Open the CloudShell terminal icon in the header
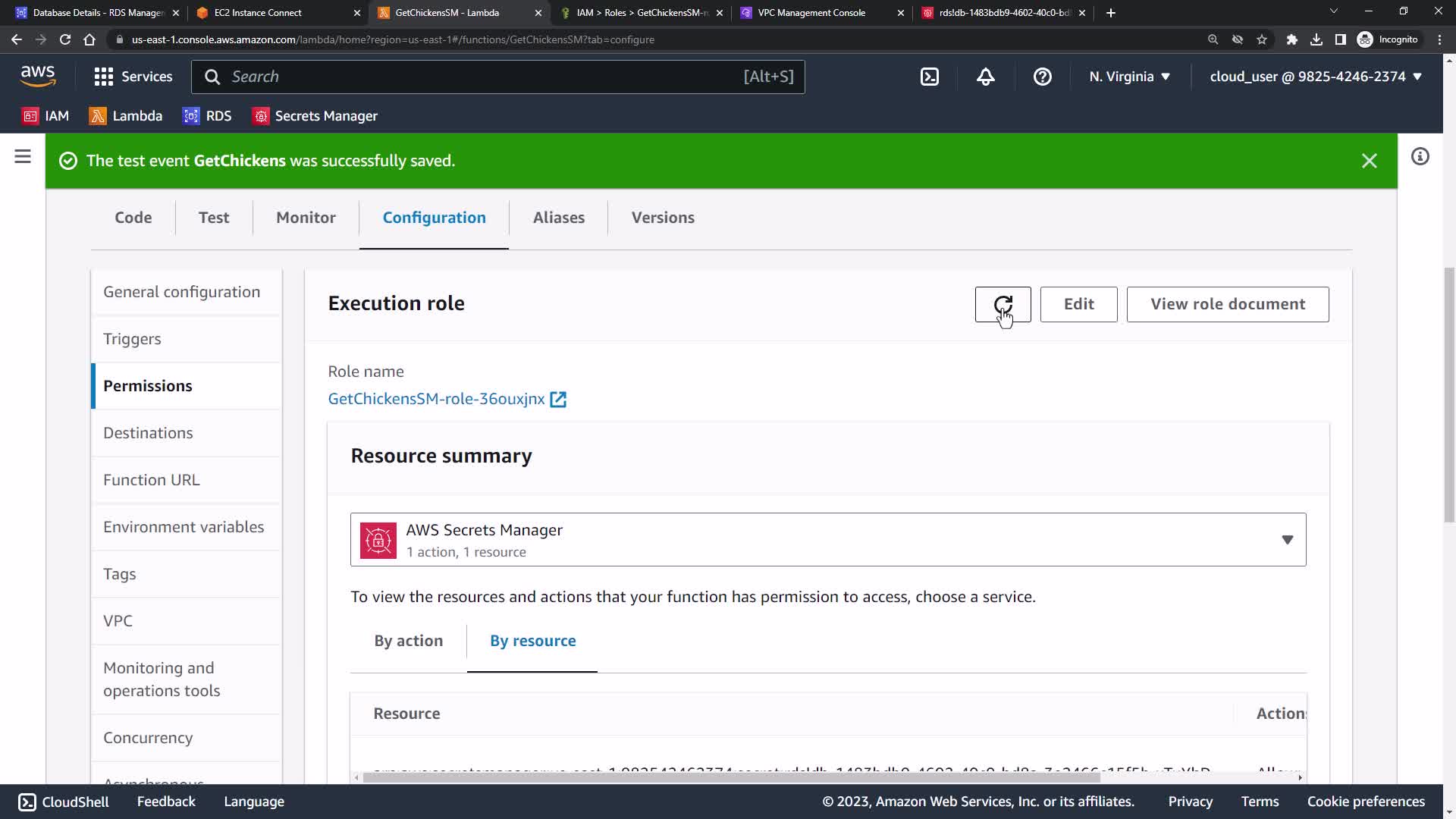 coord(930,77)
